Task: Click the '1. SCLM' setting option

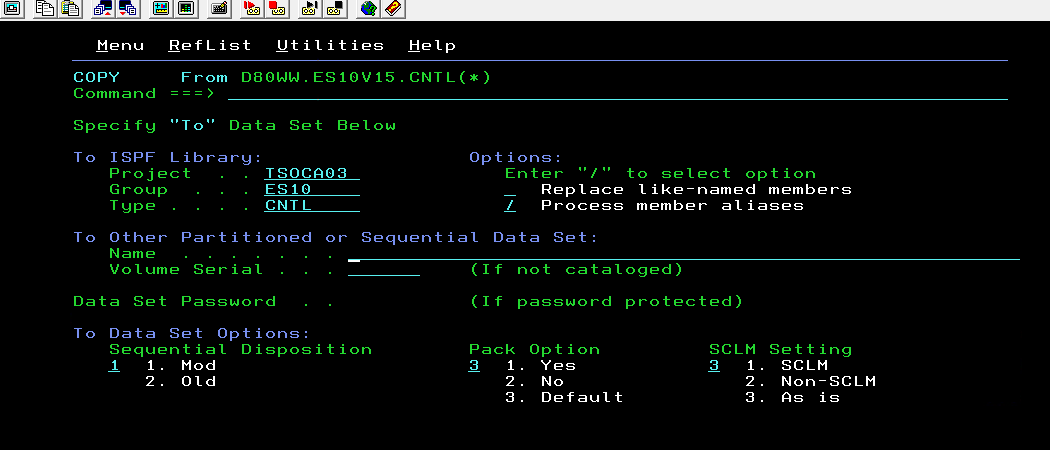Action: click(x=787, y=366)
